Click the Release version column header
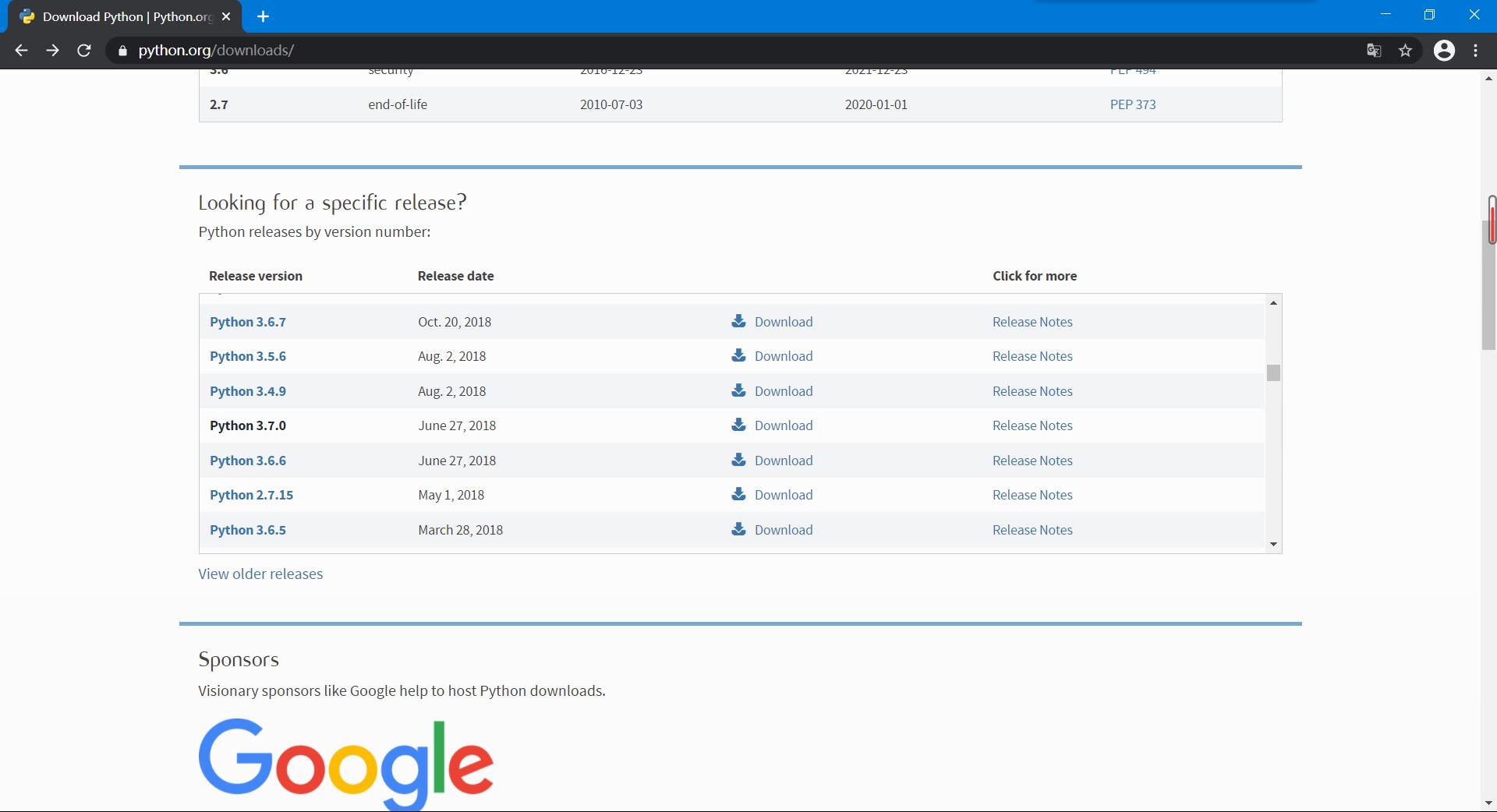Viewport: 1497px width, 812px height. point(256,276)
